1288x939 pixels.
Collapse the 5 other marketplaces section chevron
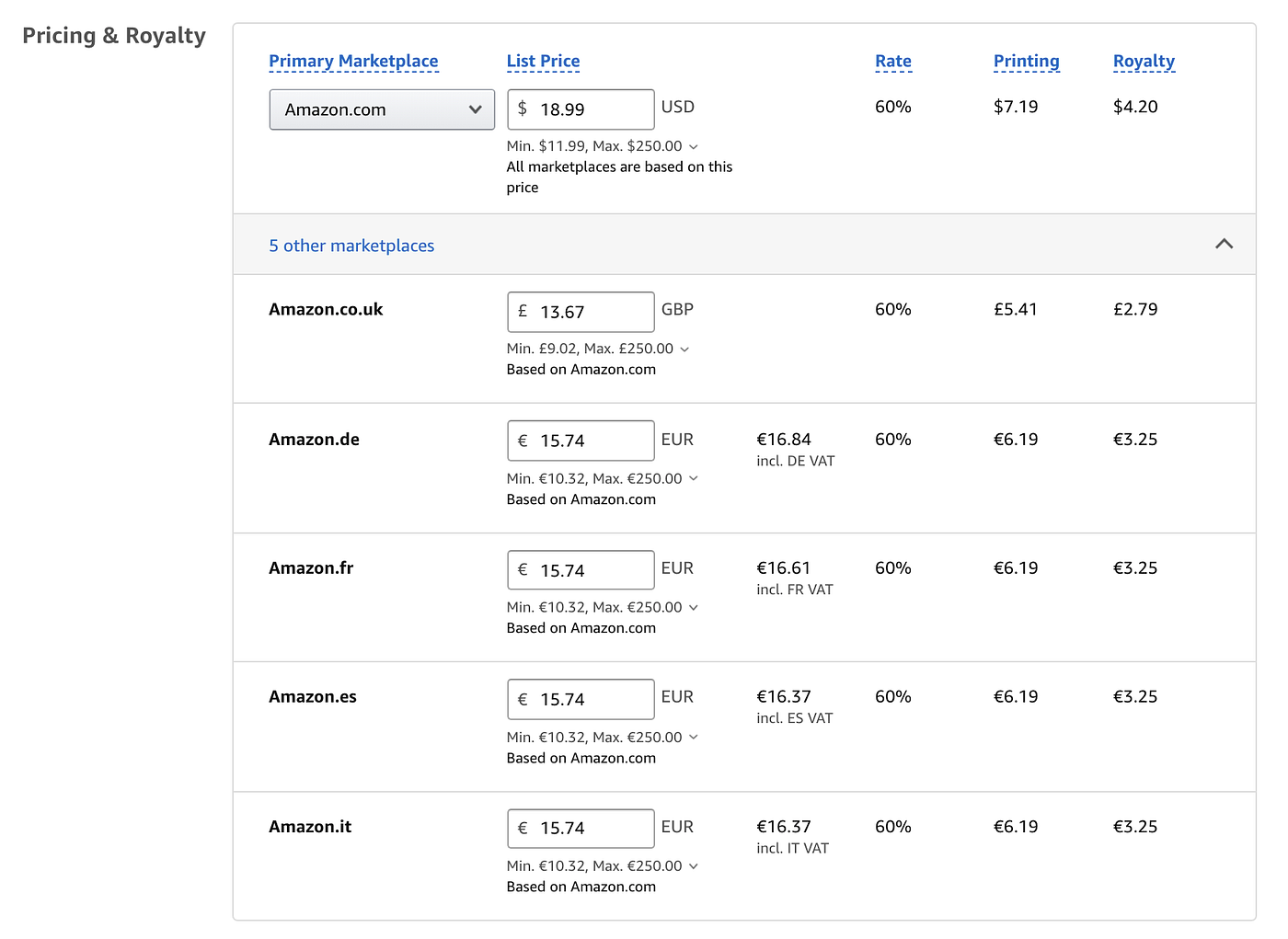(x=1224, y=244)
